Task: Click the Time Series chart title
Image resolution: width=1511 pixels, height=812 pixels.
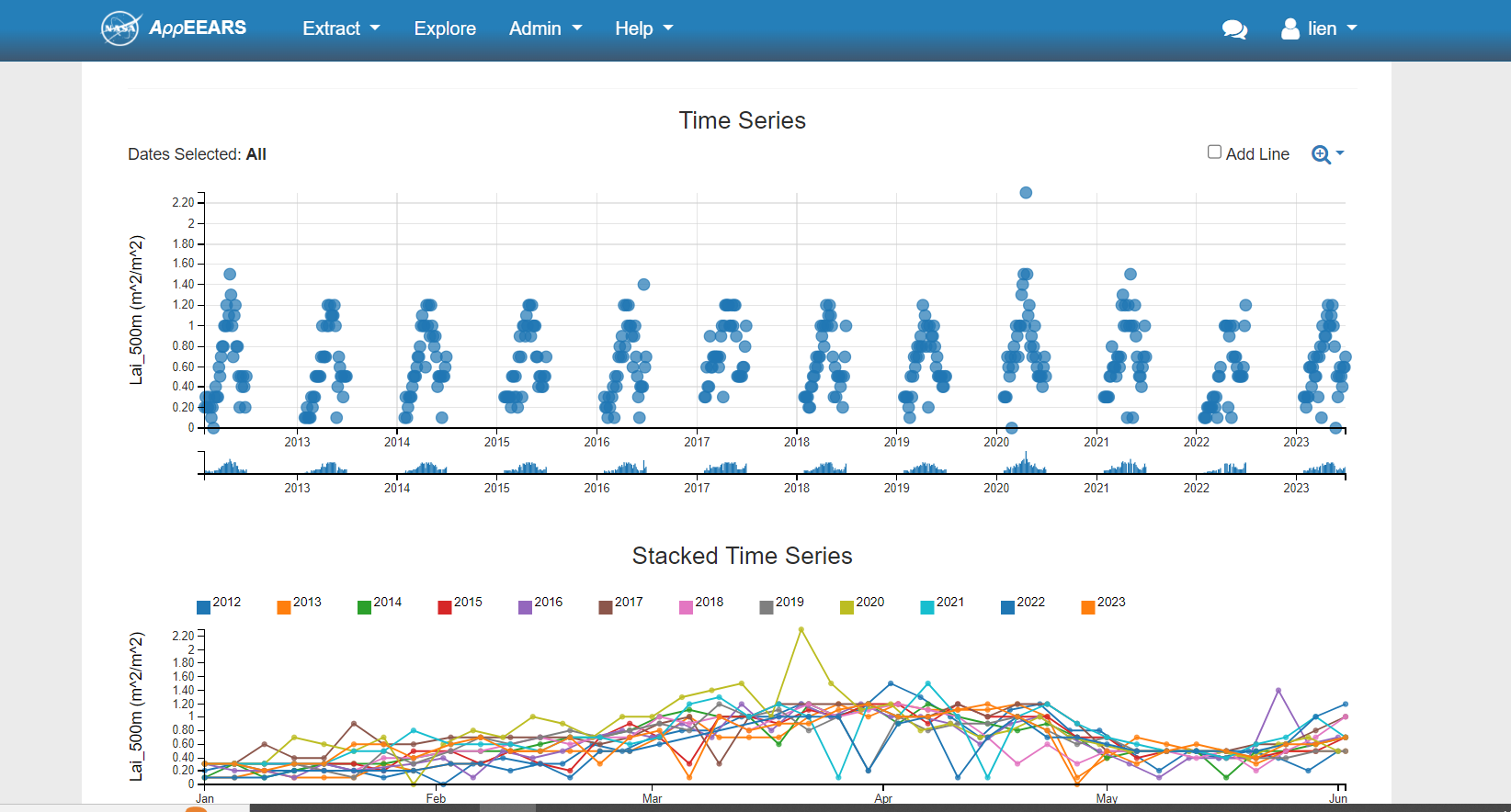Action: click(743, 120)
